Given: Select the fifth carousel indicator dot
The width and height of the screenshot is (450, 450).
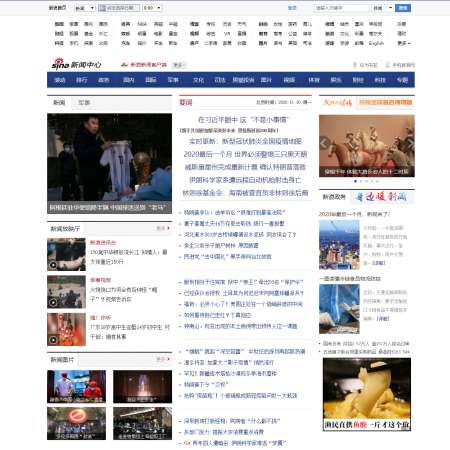Looking at the screenshot, I should (377, 181).
